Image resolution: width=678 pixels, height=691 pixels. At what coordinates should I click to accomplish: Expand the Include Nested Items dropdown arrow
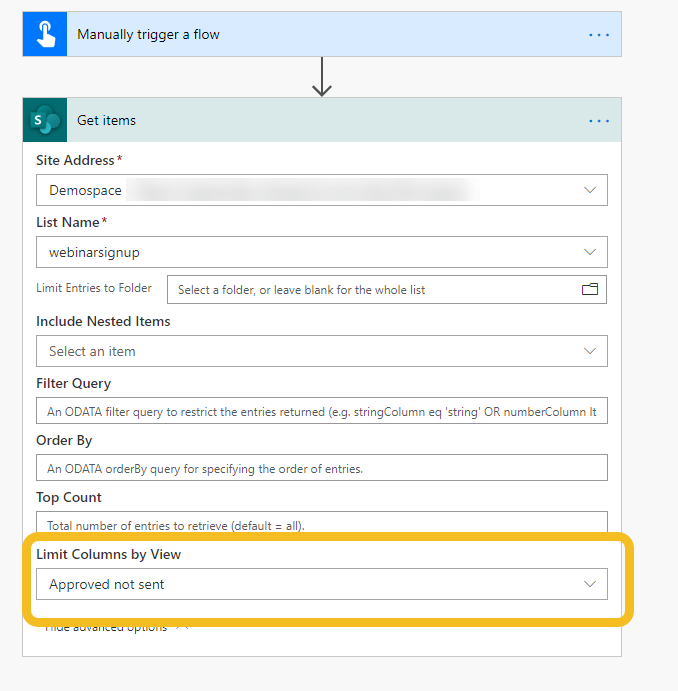590,351
